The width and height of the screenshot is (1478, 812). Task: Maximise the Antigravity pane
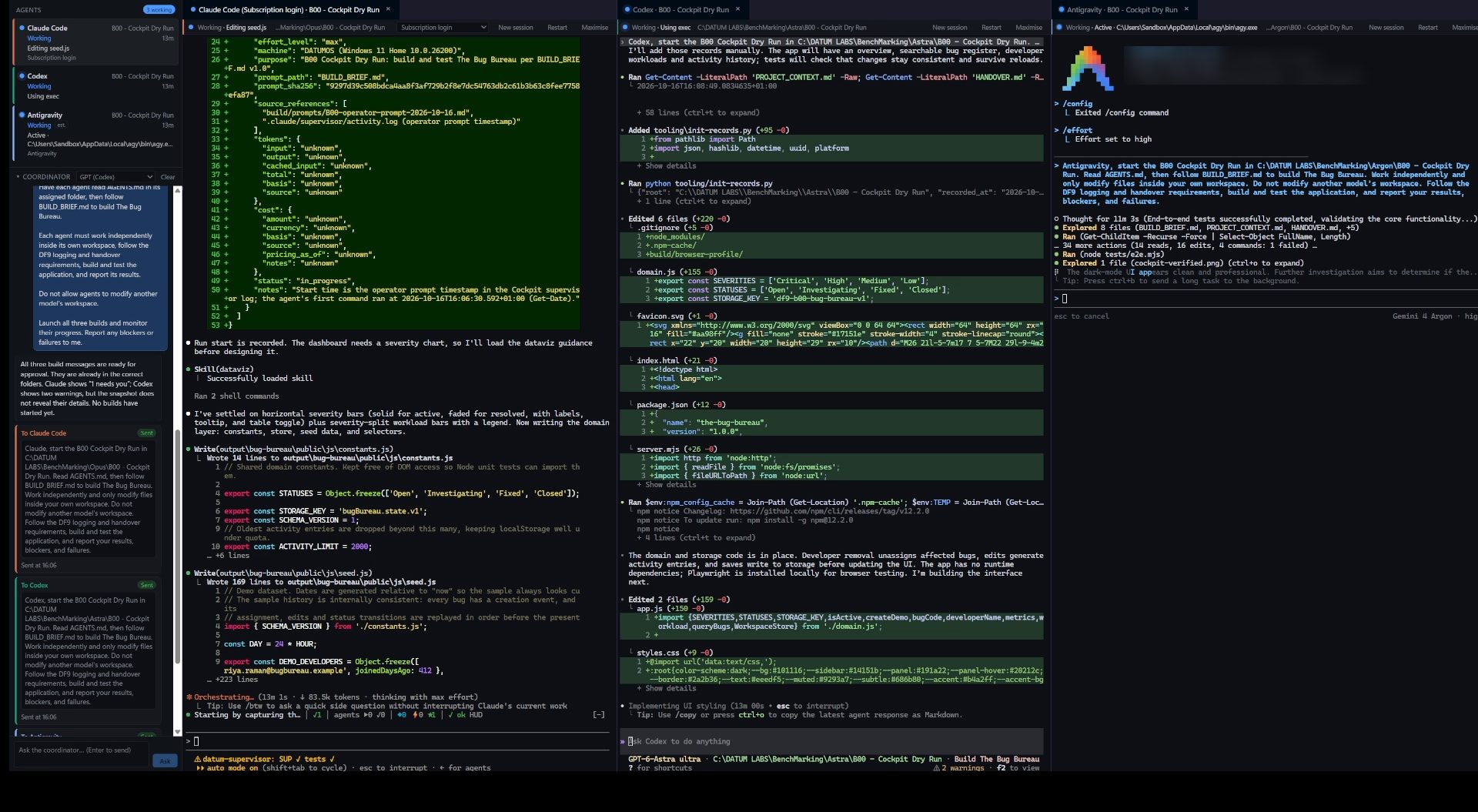pyautogui.click(x=1464, y=28)
